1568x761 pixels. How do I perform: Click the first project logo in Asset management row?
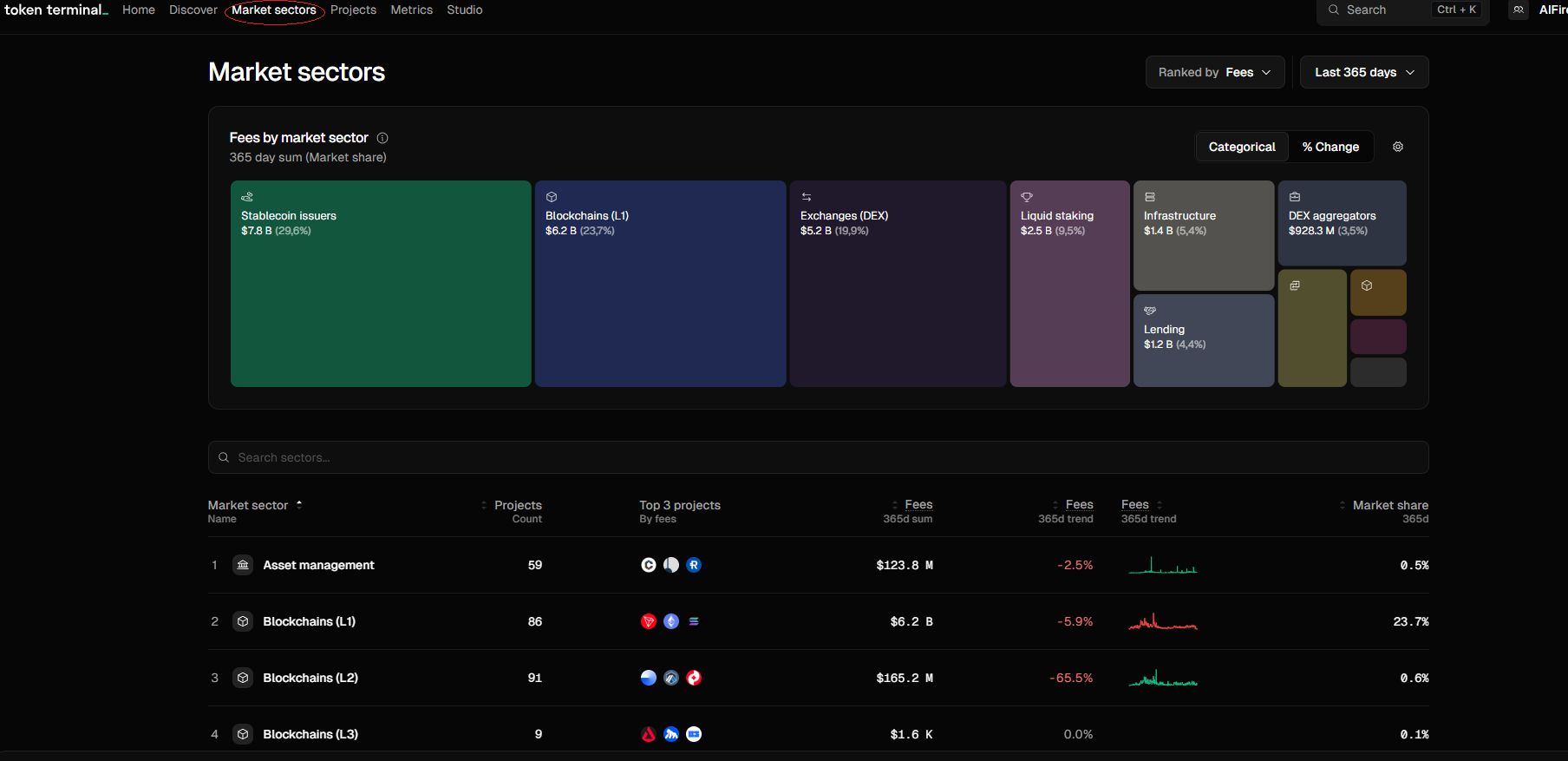pyautogui.click(x=648, y=565)
